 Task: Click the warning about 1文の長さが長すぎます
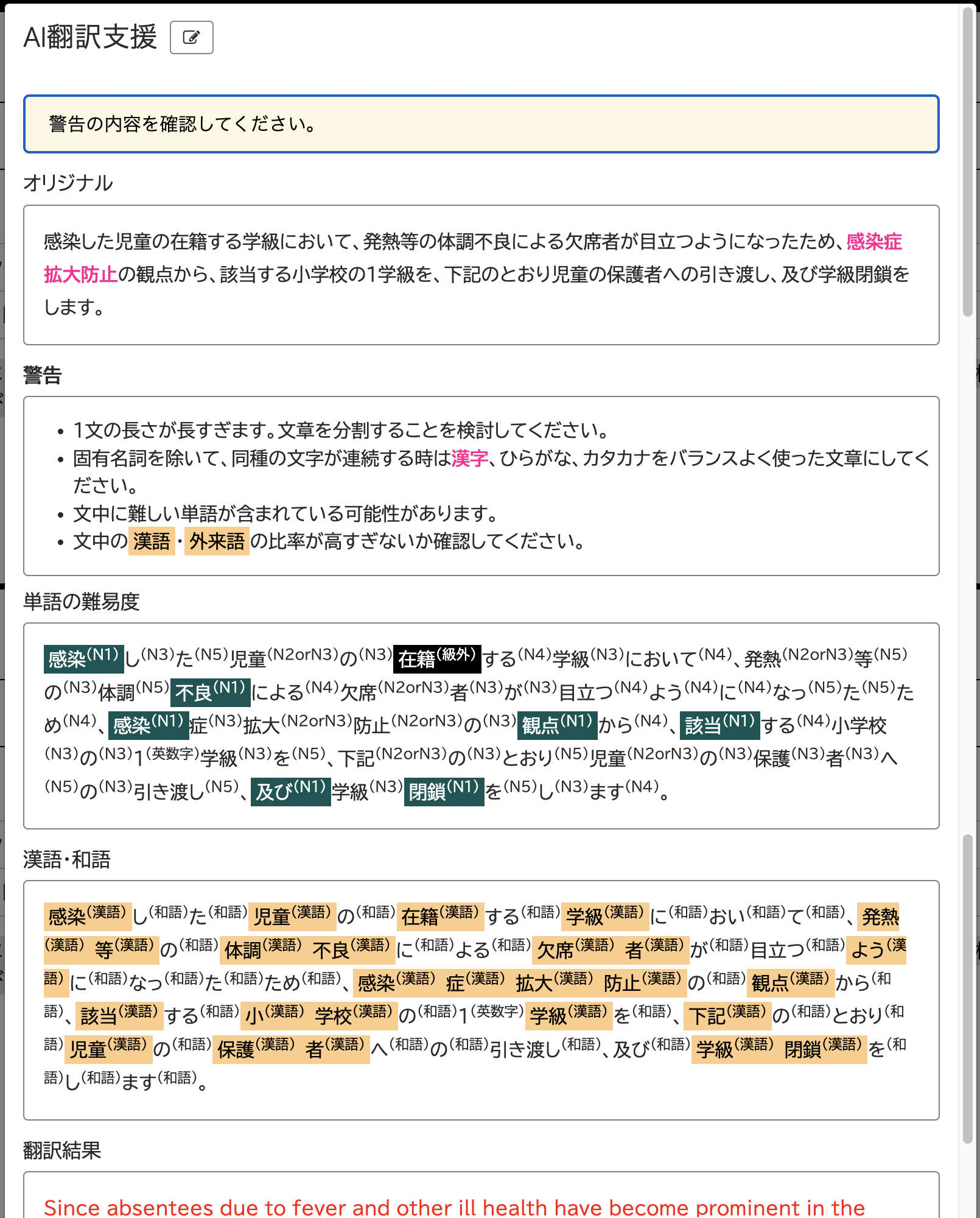(341, 430)
